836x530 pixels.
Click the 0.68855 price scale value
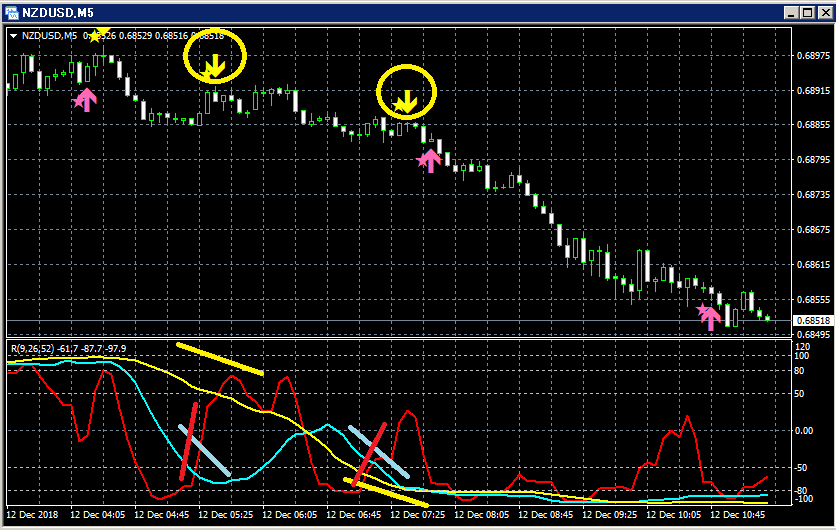point(814,125)
